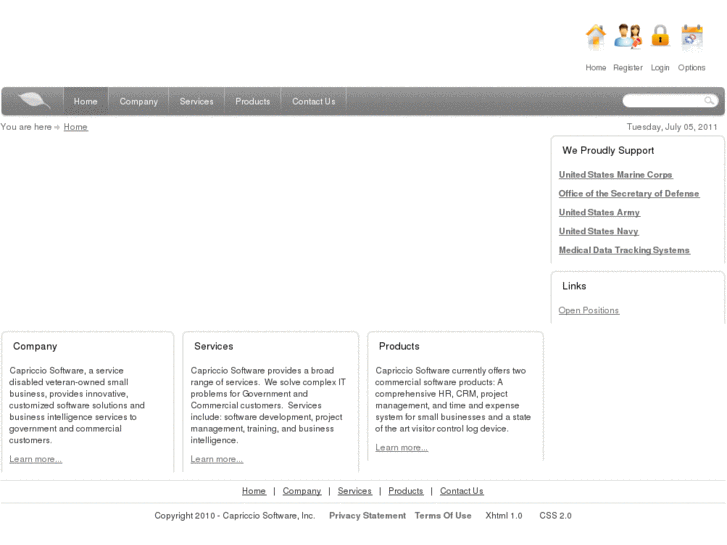The image size is (727, 545).
Task: Click Learn more in Services box
Action: click(217, 459)
